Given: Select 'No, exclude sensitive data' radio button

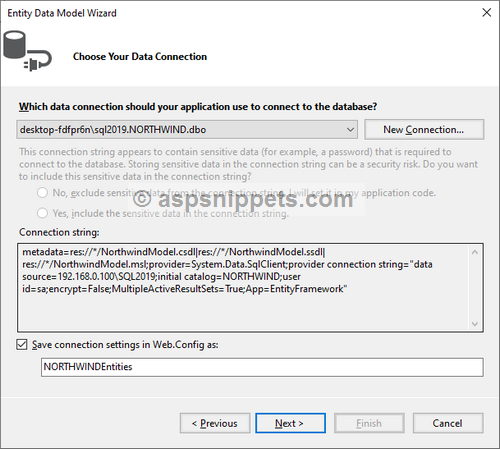Looking at the screenshot, I should (42, 193).
